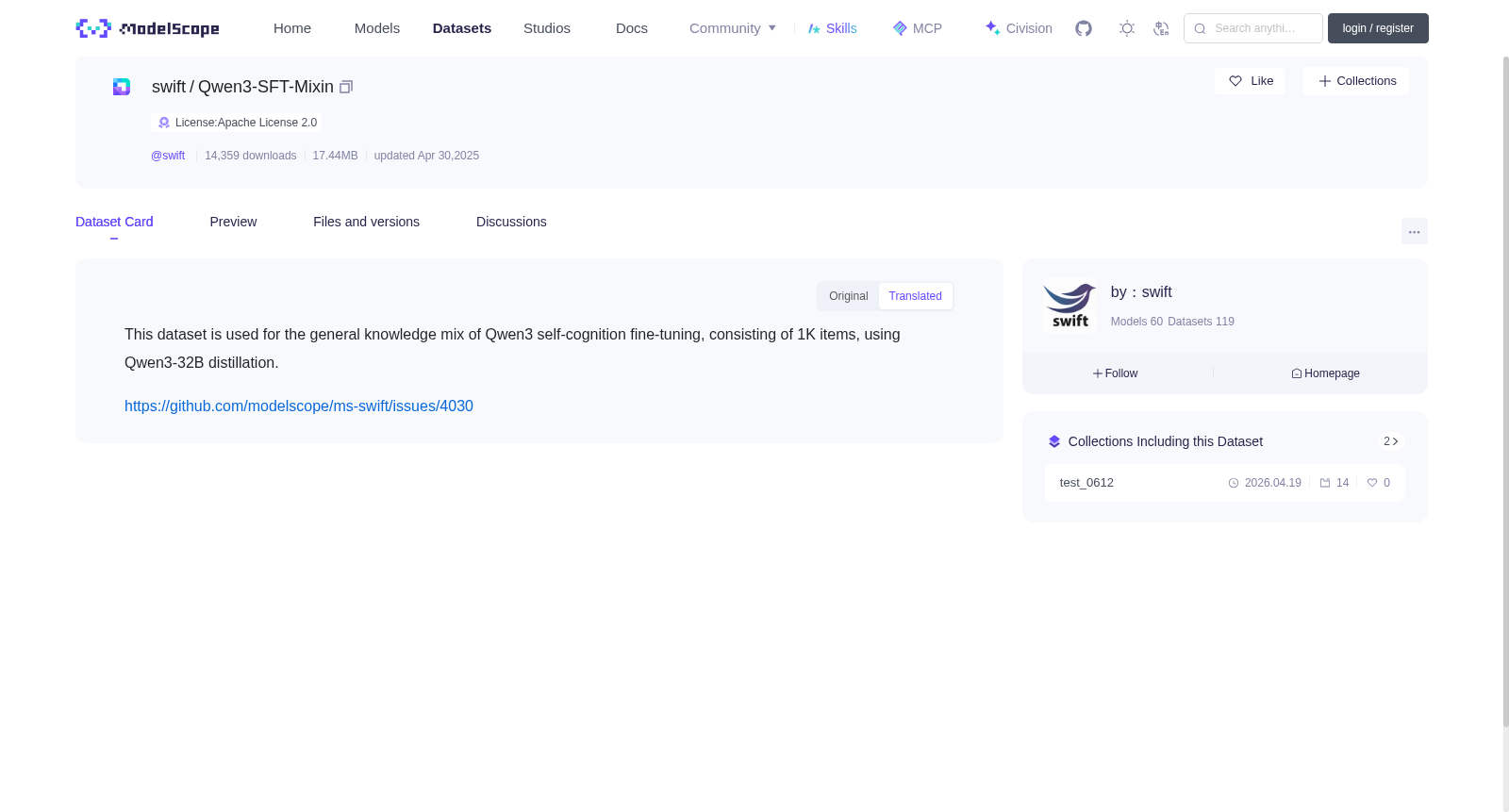Click the Skills link in the navbar
Viewport: 1509px width, 812px height.
click(833, 28)
